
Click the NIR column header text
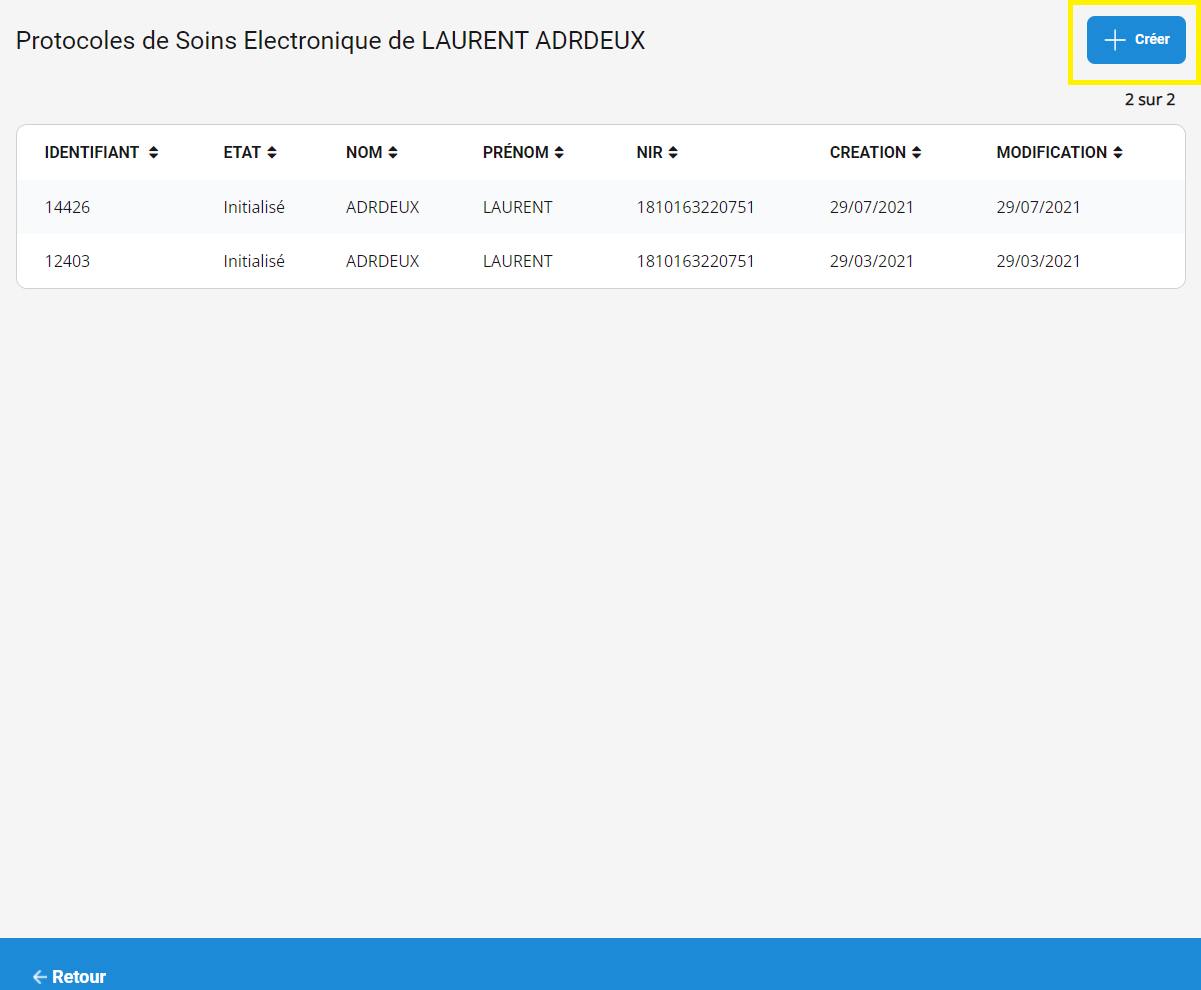(650, 153)
